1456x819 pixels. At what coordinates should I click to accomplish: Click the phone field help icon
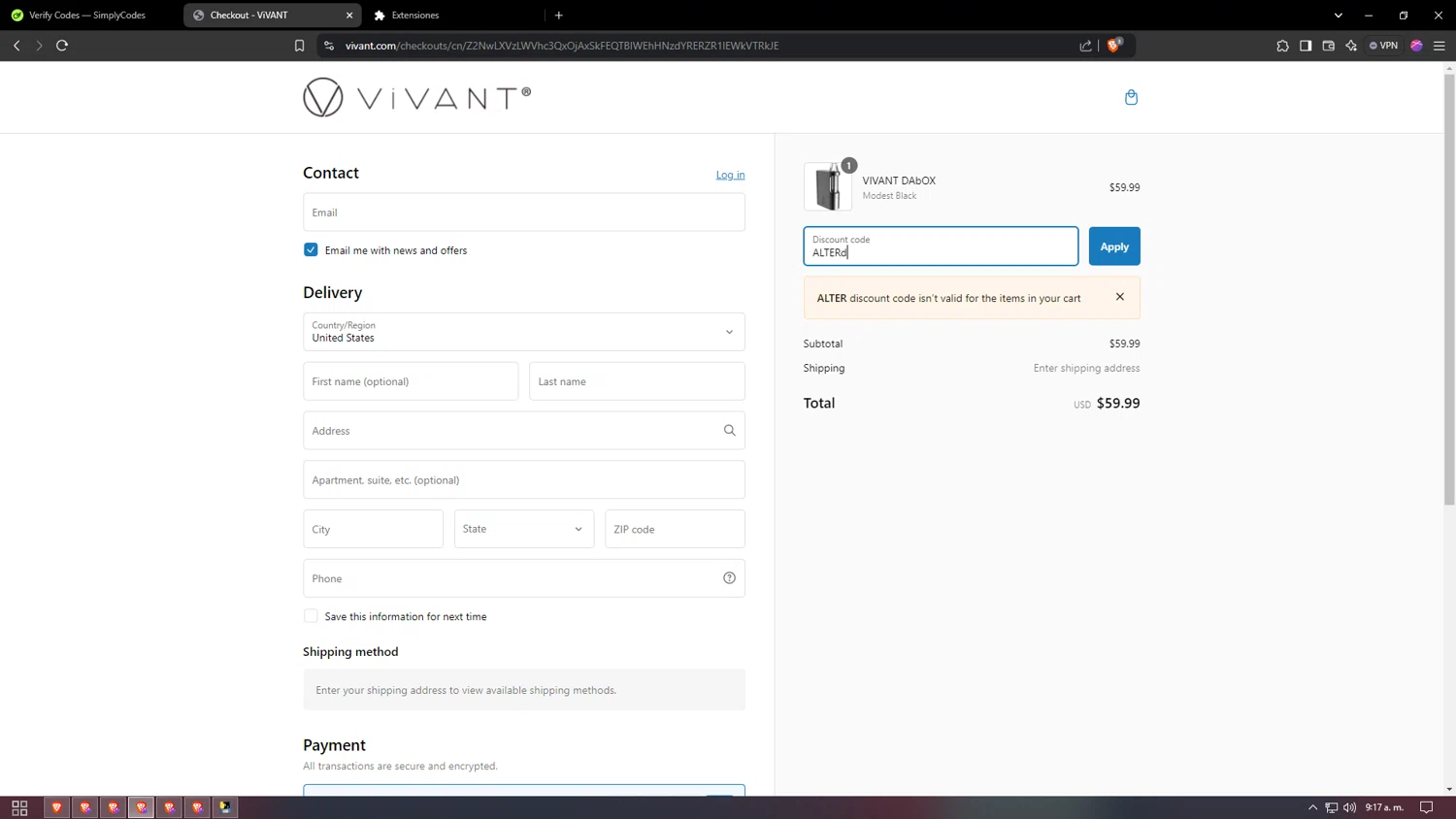coord(729,578)
